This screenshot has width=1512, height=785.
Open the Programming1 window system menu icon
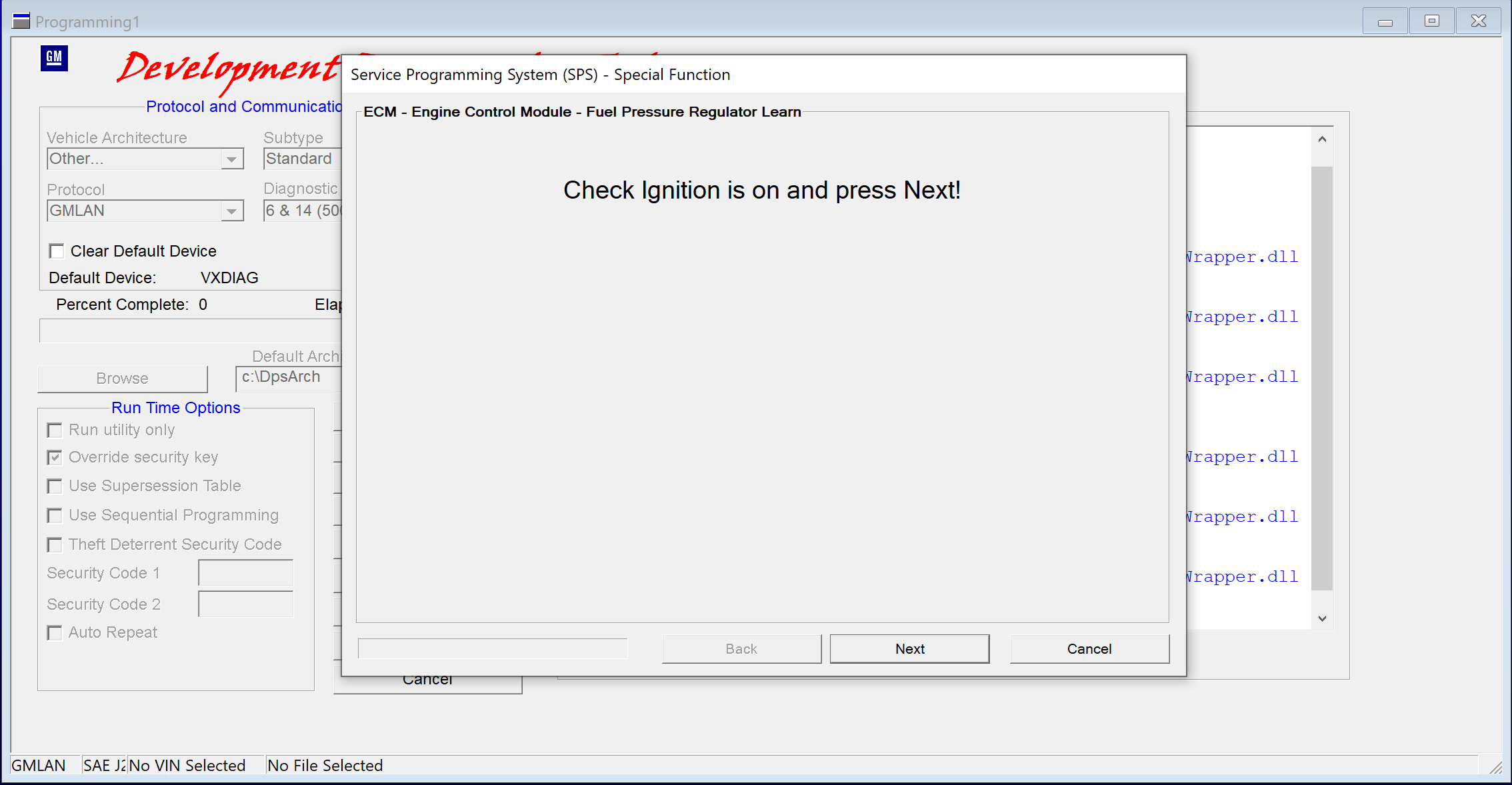coord(21,21)
